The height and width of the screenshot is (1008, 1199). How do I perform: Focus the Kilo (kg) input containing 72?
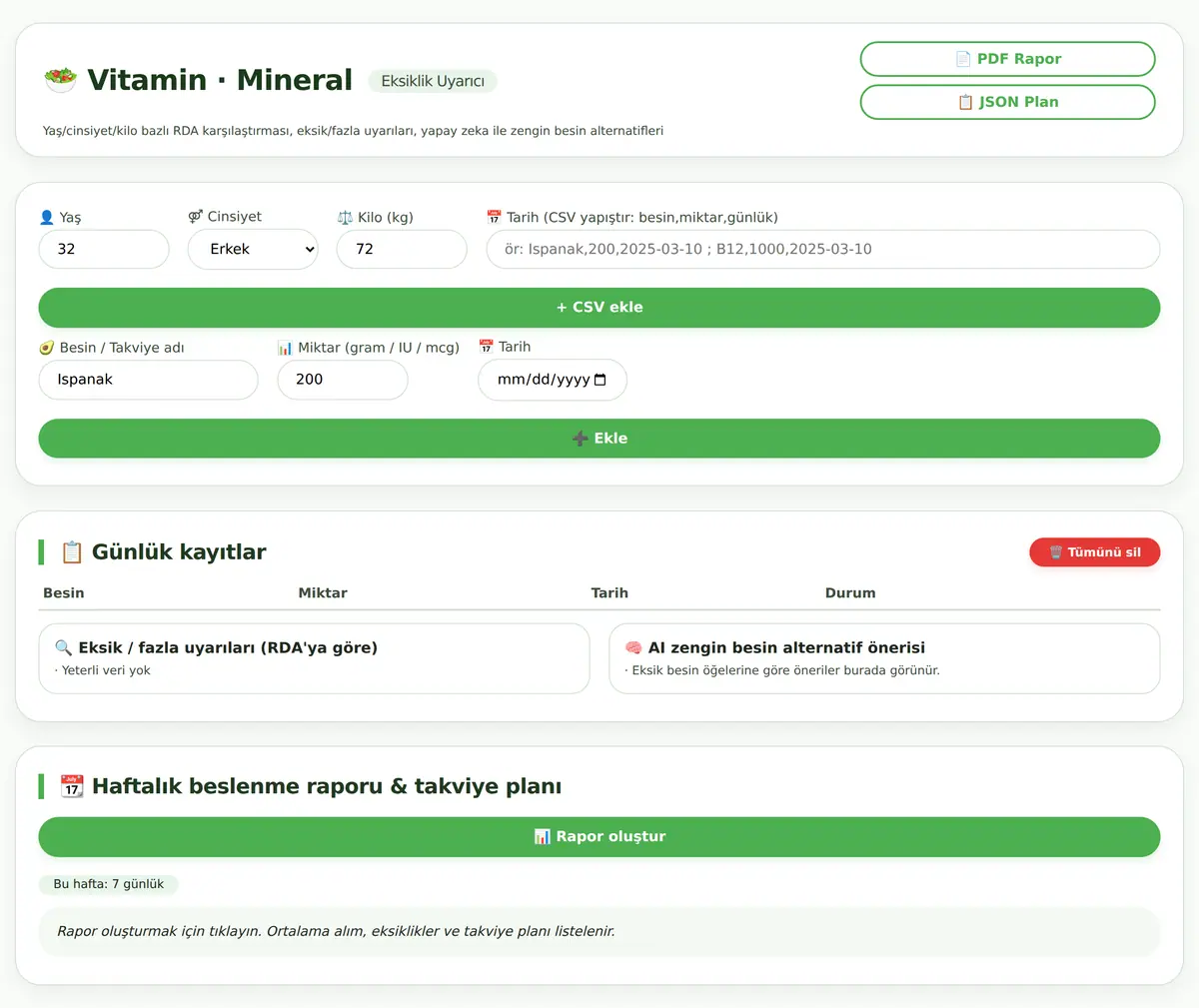point(402,249)
